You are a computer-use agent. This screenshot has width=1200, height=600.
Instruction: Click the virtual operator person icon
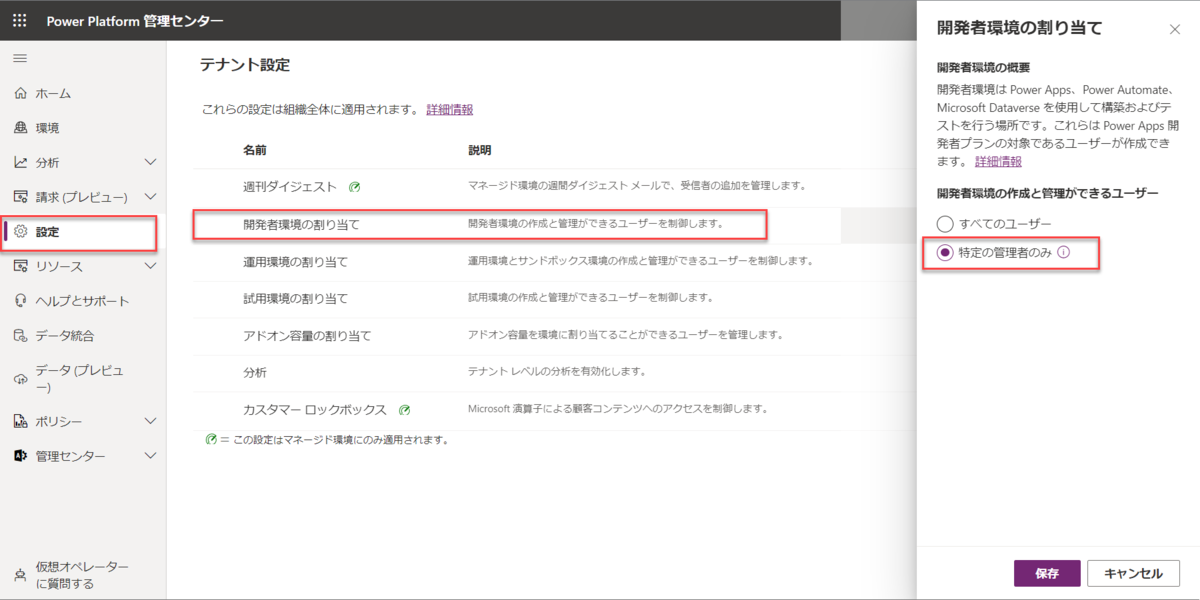click(x=20, y=575)
